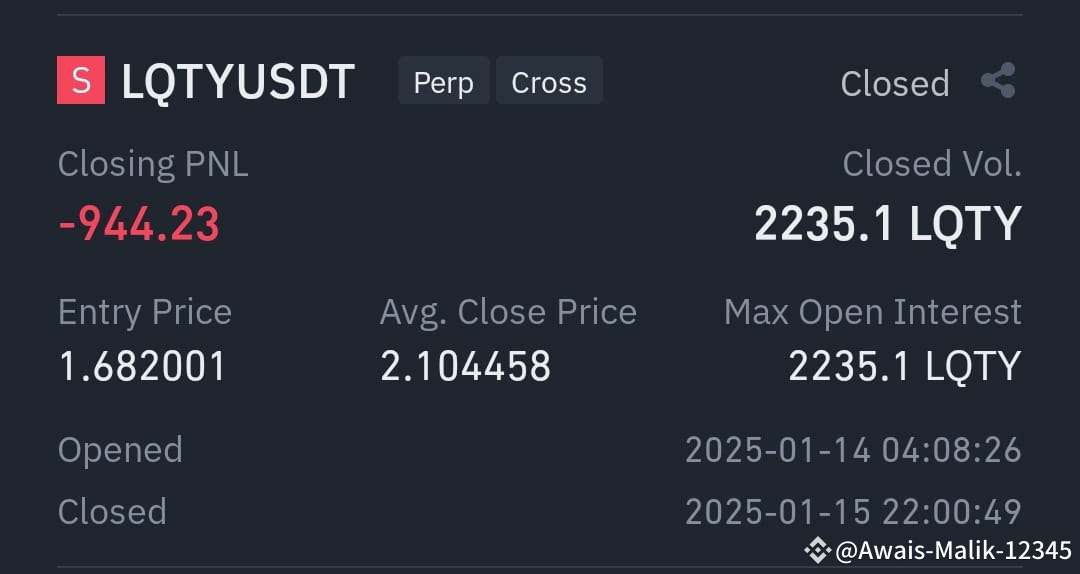Tap the Closing PNL label
Image resolution: width=1080 pixels, height=574 pixels.
pos(153,164)
